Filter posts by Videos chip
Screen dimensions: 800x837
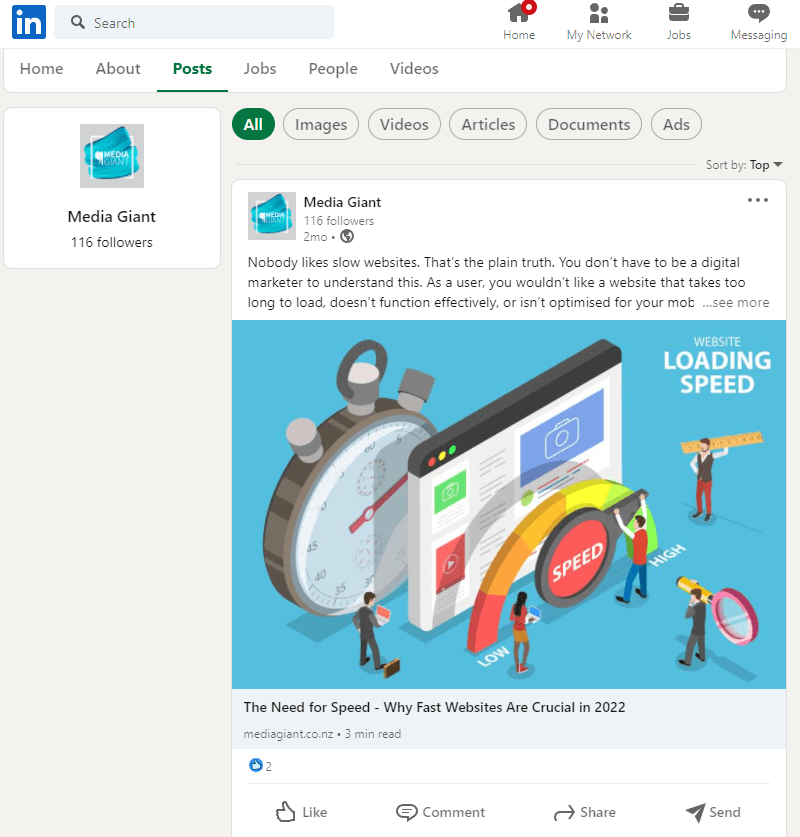404,124
